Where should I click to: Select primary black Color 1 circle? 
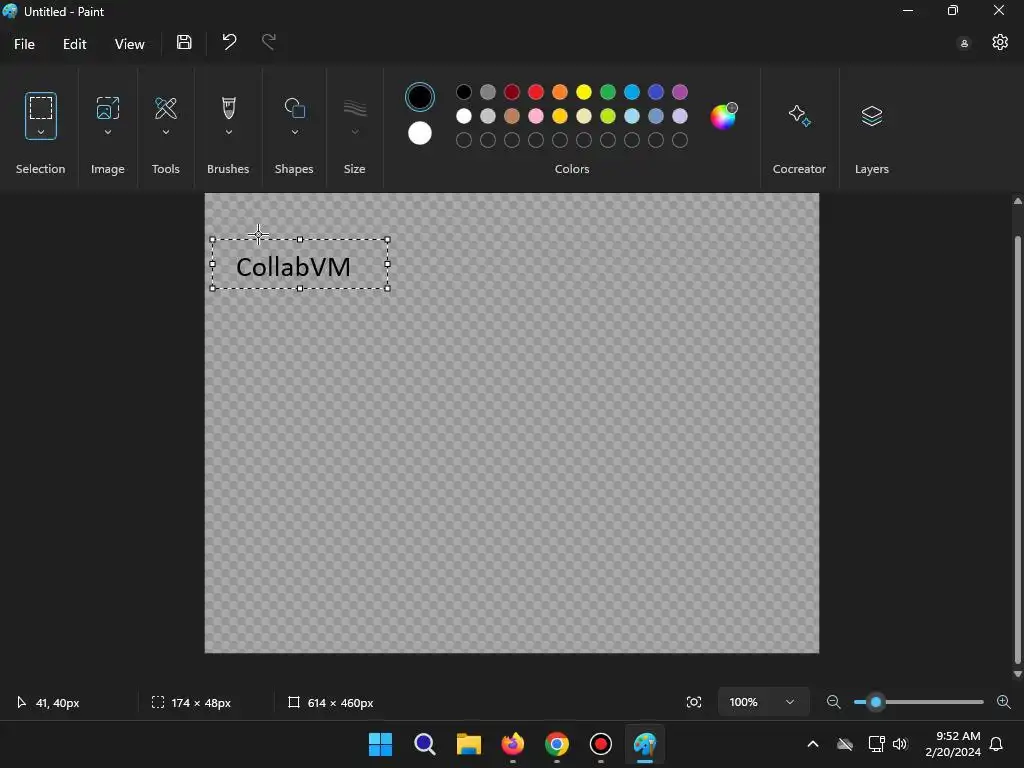420,97
